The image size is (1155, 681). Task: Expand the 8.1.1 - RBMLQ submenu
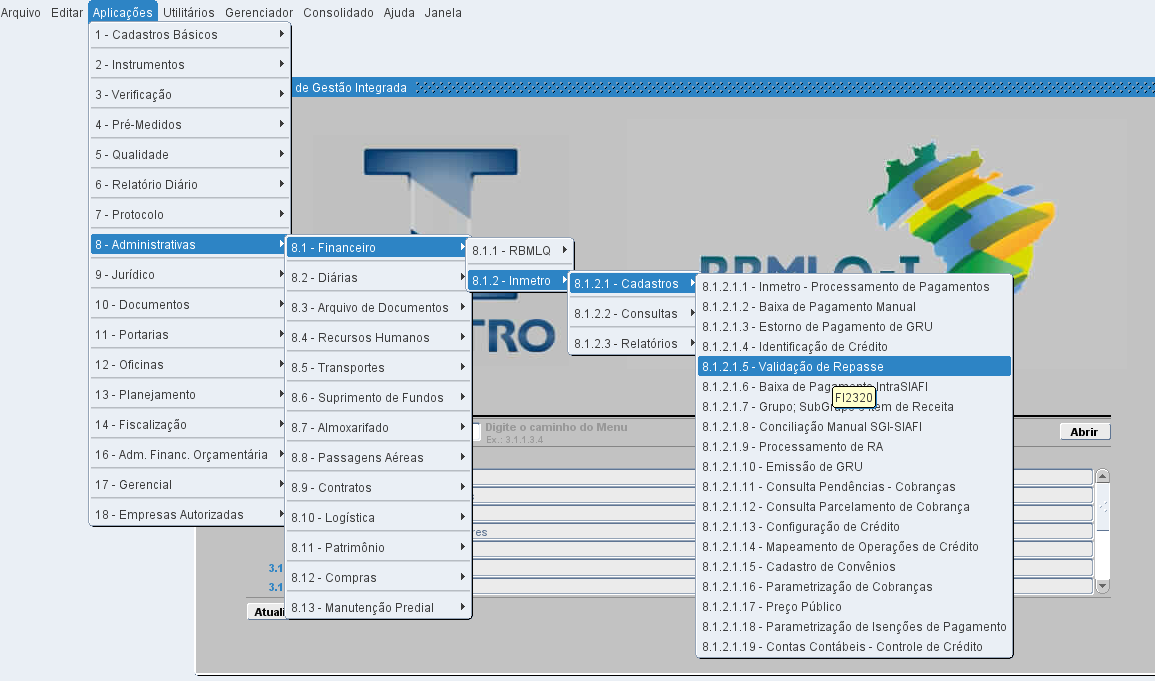[x=519, y=250]
